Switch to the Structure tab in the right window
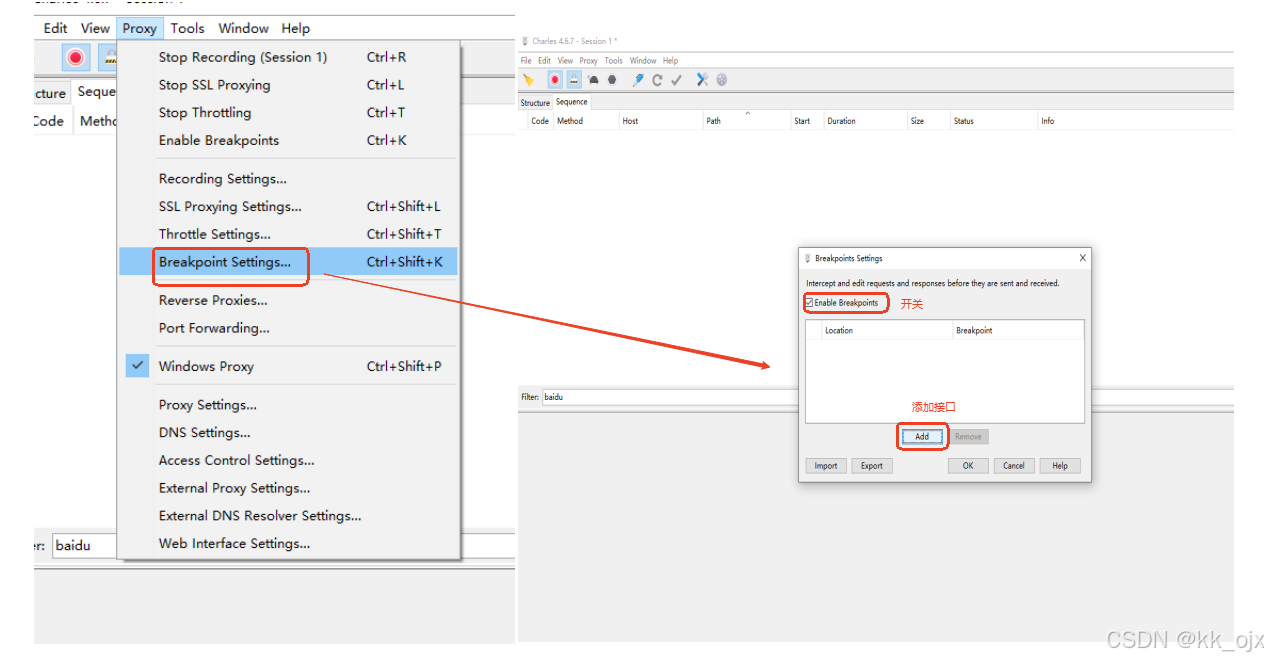This screenshot has width=1268, height=661. click(x=535, y=103)
